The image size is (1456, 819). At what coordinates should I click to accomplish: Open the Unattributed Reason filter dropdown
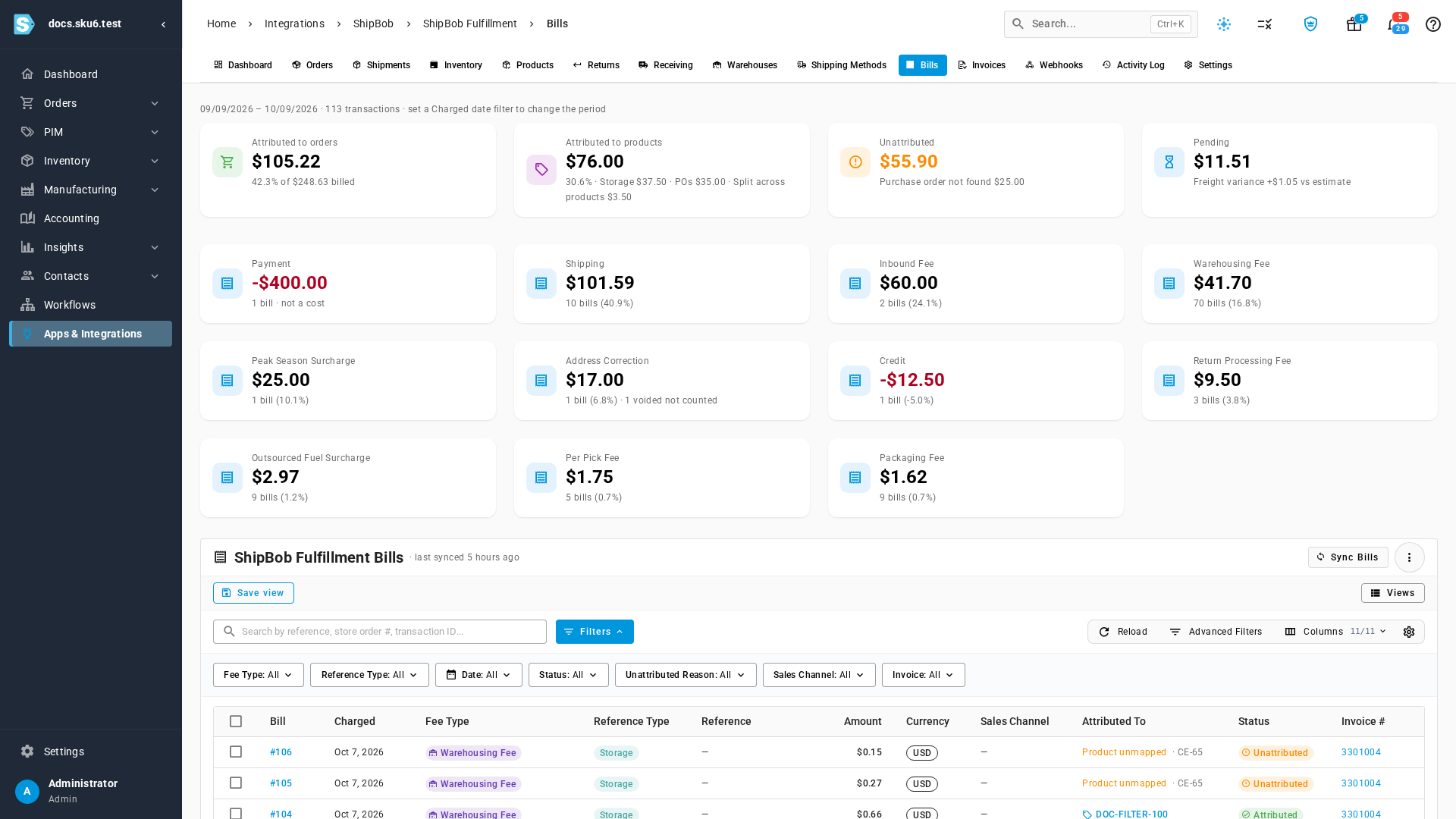point(686,675)
